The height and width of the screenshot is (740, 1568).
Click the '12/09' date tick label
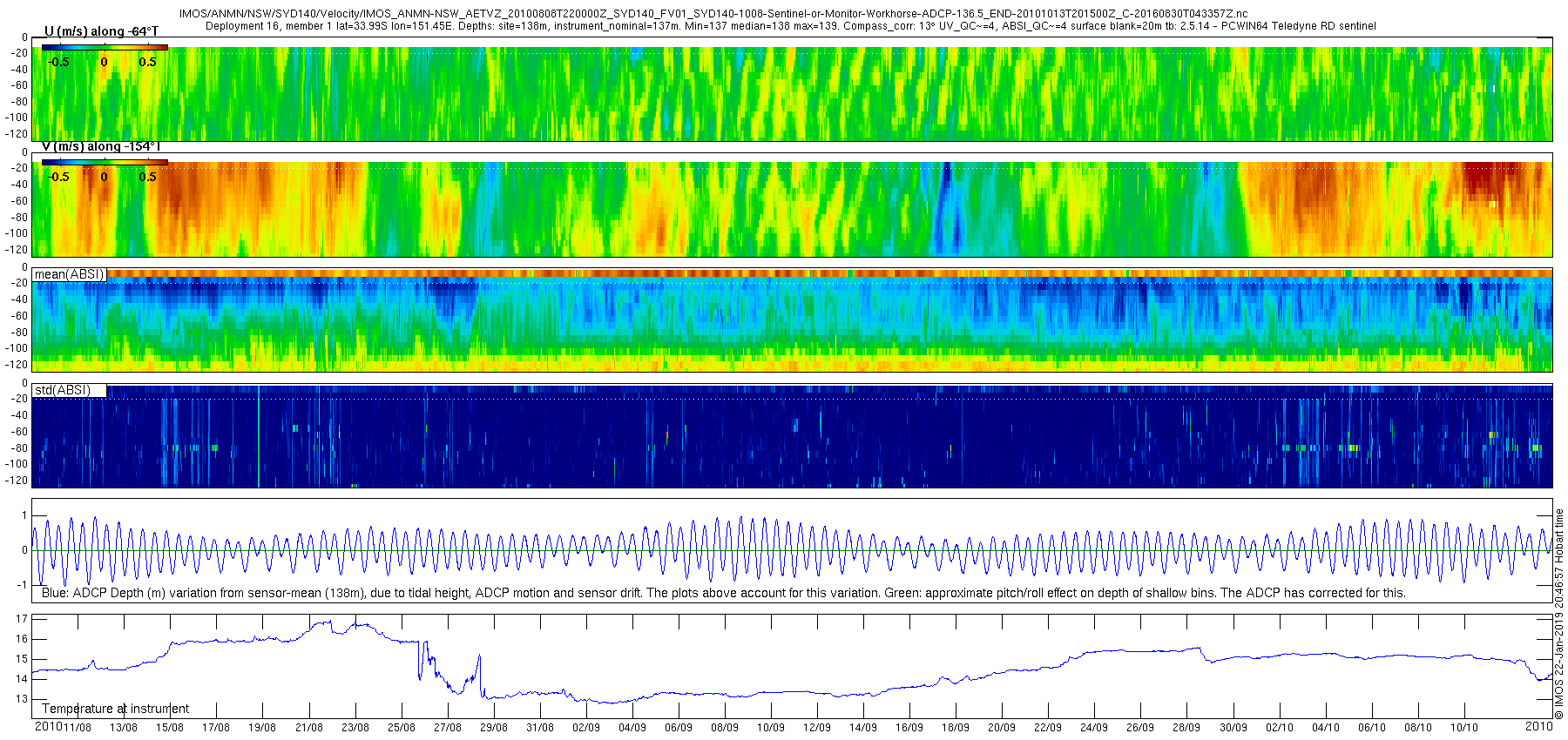(816, 728)
